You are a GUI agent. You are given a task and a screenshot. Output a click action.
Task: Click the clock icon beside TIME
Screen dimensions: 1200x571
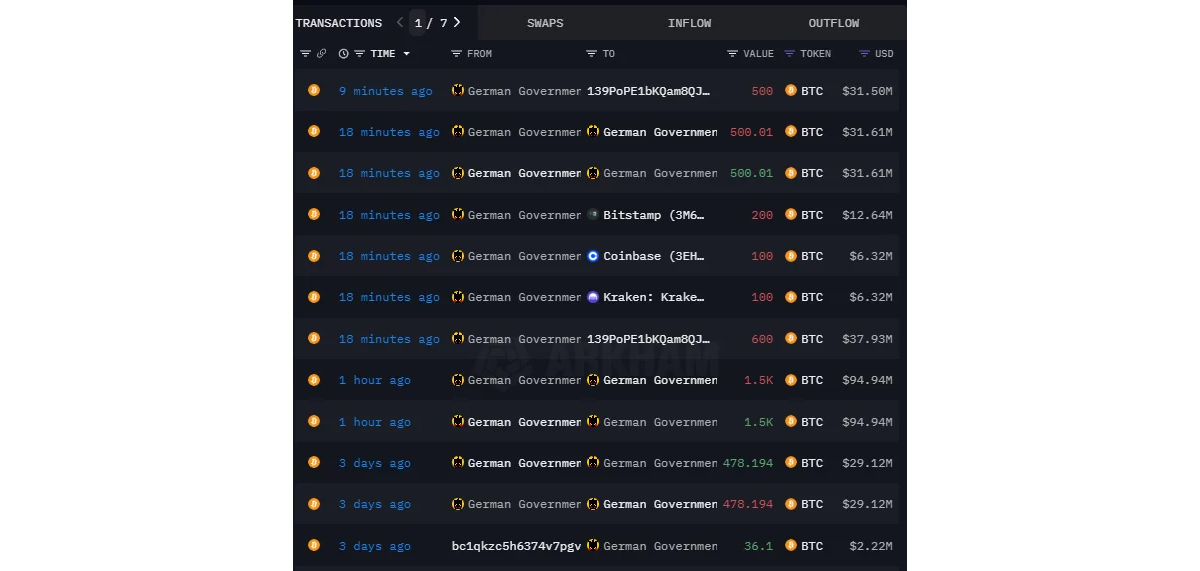344,54
